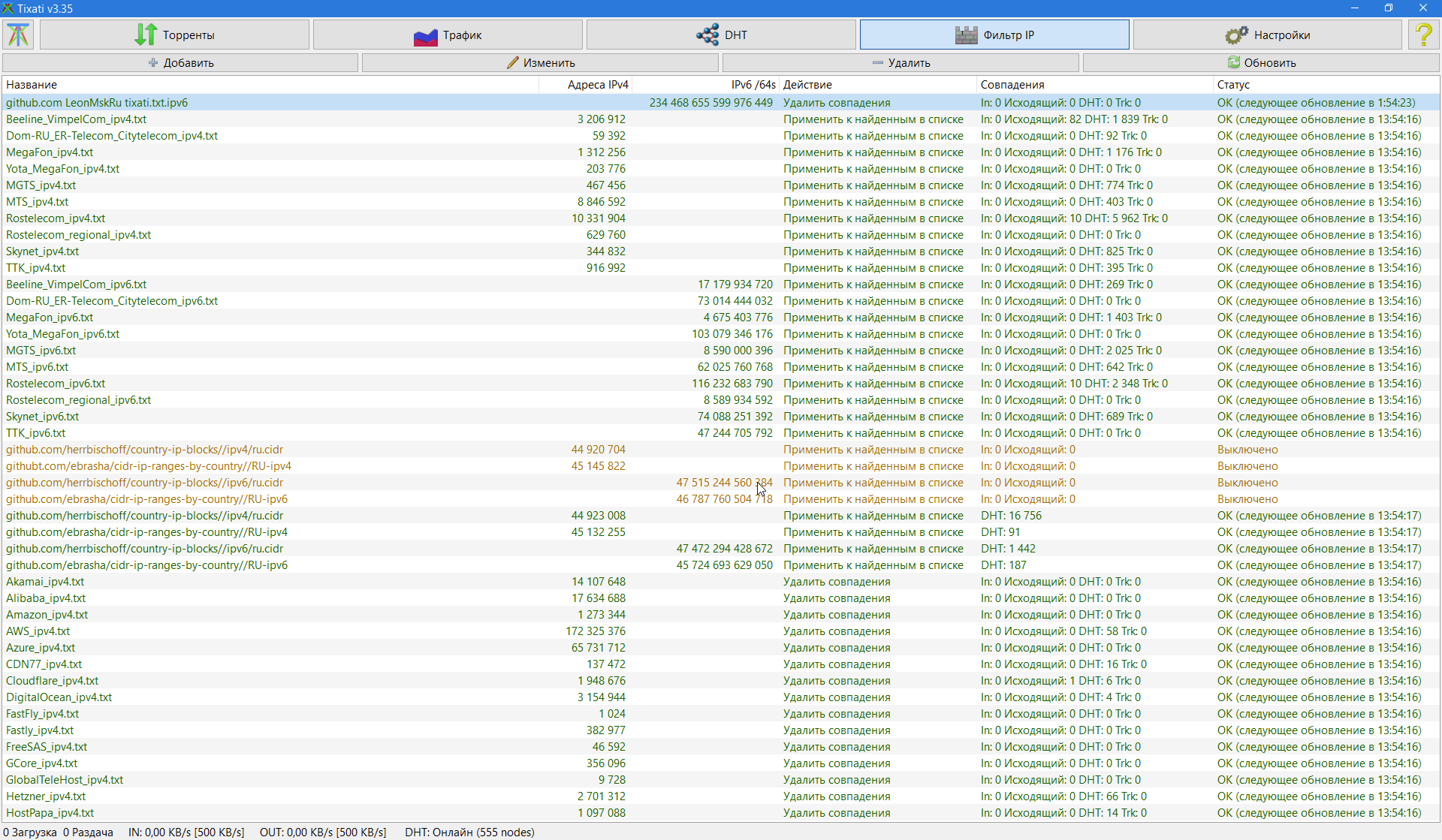
Task: Sort by the Действие column header
Action: (877, 85)
